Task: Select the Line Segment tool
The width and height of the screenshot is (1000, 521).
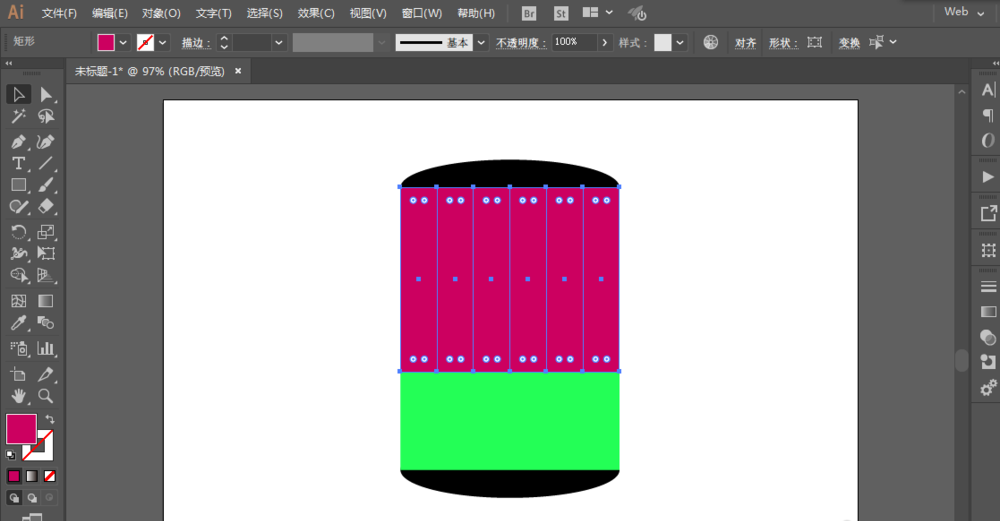Action: [45, 163]
